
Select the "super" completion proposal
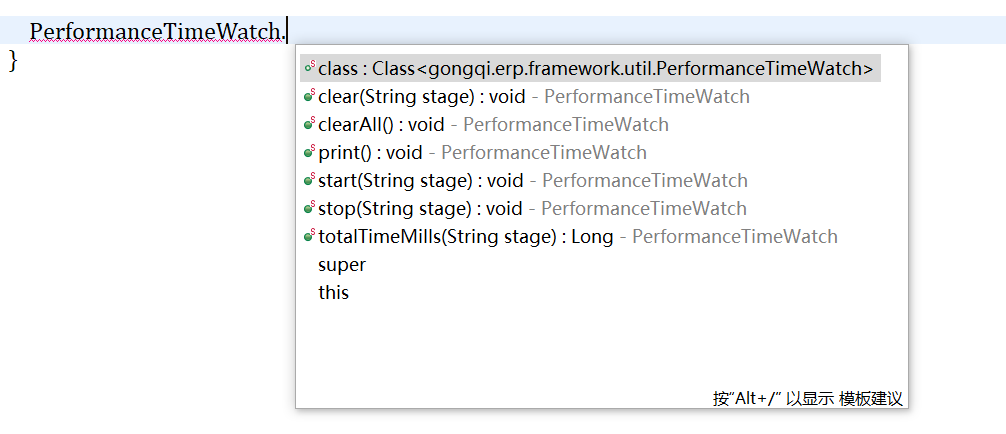pyautogui.click(x=342, y=265)
